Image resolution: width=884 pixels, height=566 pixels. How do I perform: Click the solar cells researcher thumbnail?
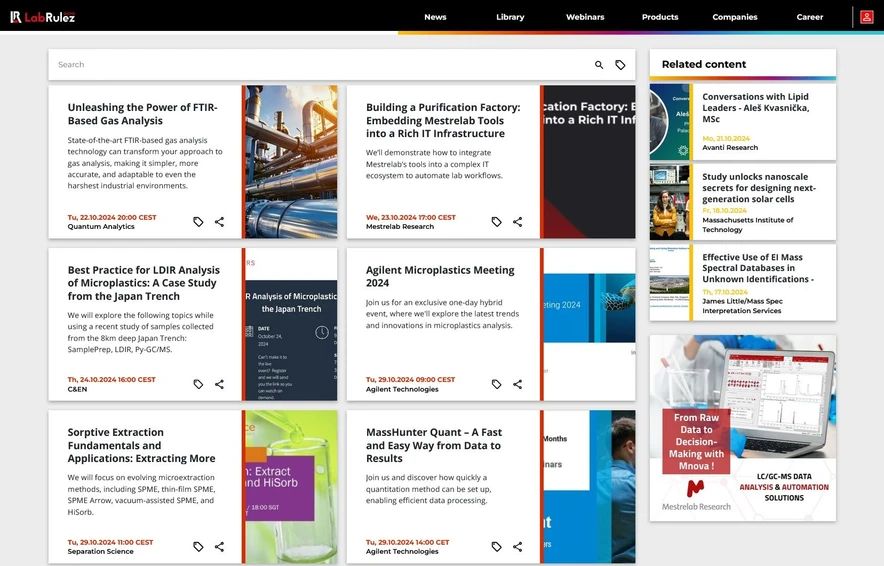click(x=669, y=202)
